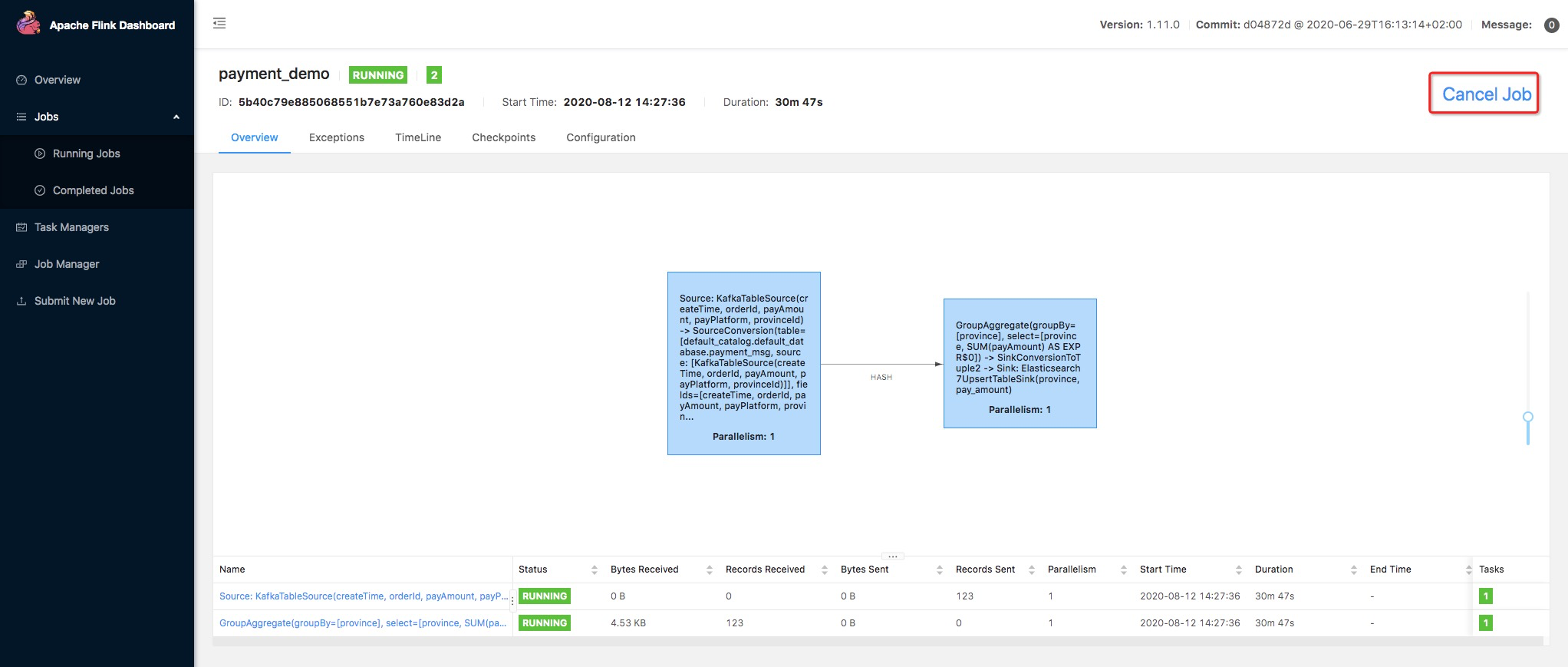Open the GroupAggregate vertex row link
This screenshot has height=667, width=1568.
coord(363,623)
